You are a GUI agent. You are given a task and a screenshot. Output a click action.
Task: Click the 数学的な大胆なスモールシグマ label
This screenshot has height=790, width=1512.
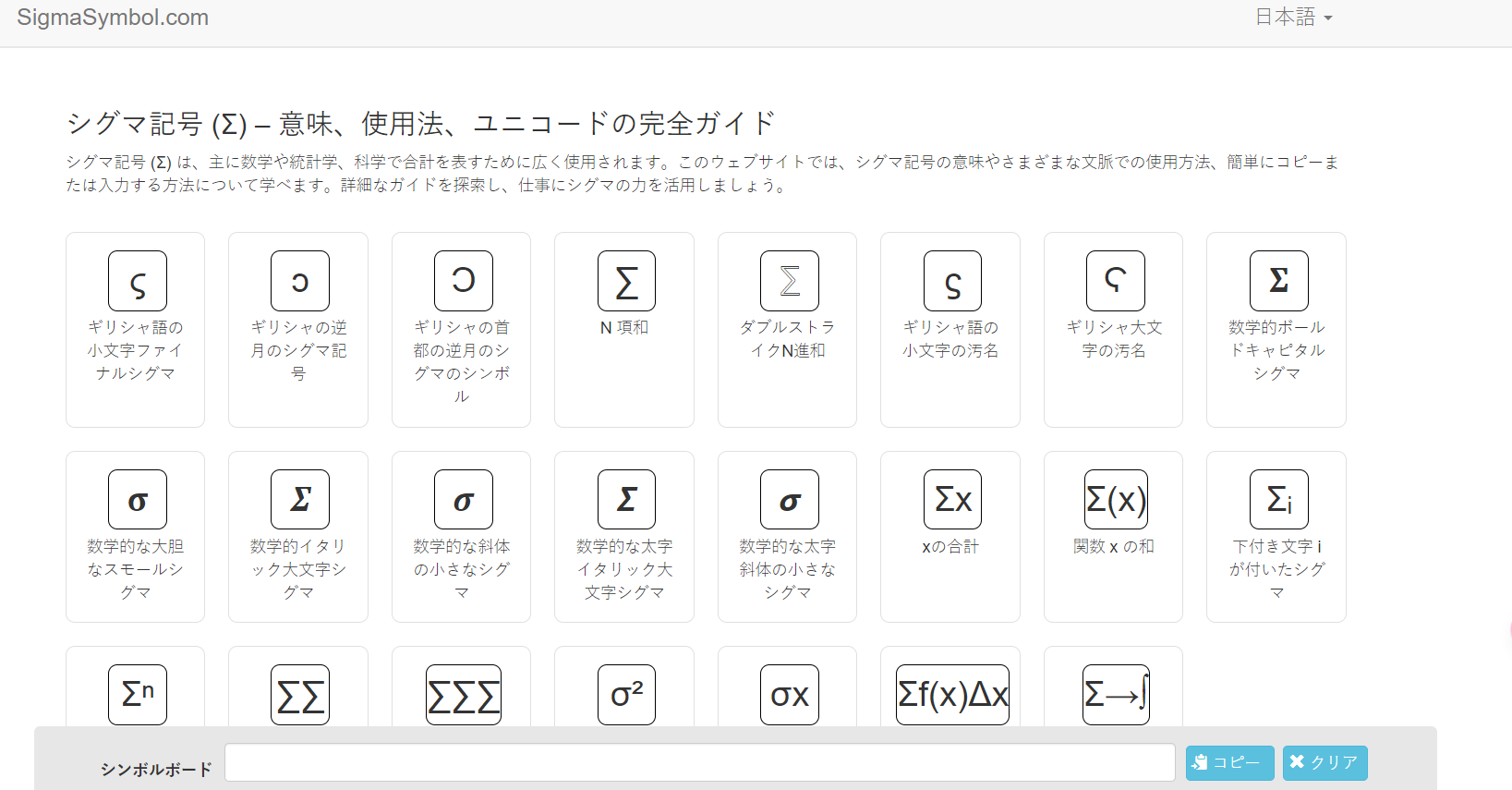click(x=136, y=569)
